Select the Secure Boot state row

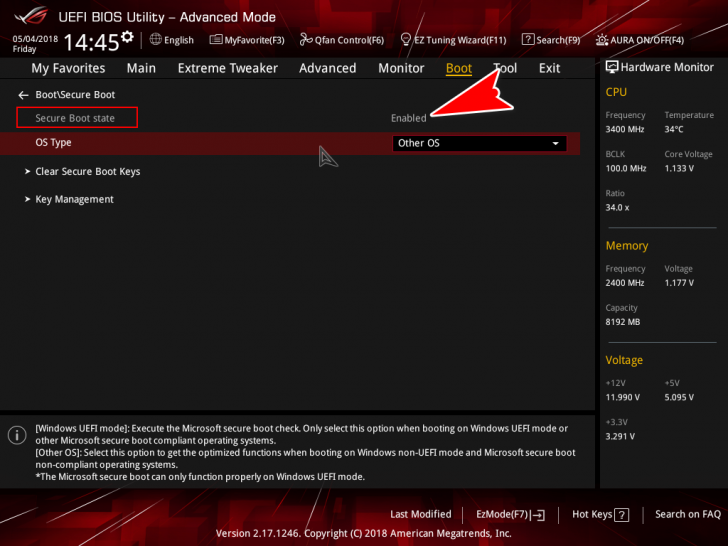77,117
